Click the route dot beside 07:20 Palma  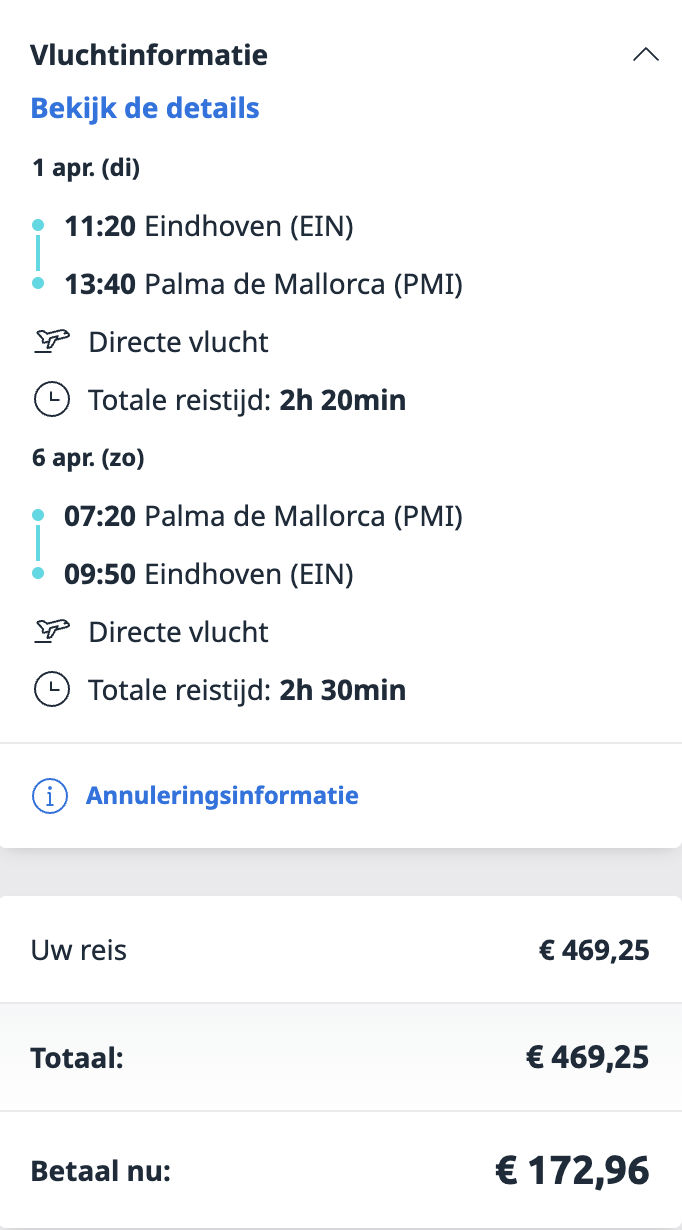pyautogui.click(x=38, y=514)
